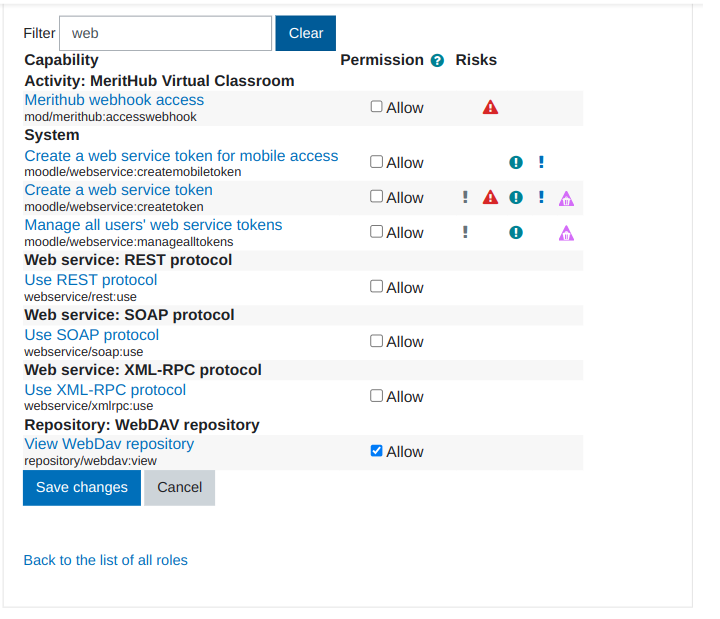Enable Allow for Use REST protocol
Screen dimensions: 720x619
tap(377, 286)
